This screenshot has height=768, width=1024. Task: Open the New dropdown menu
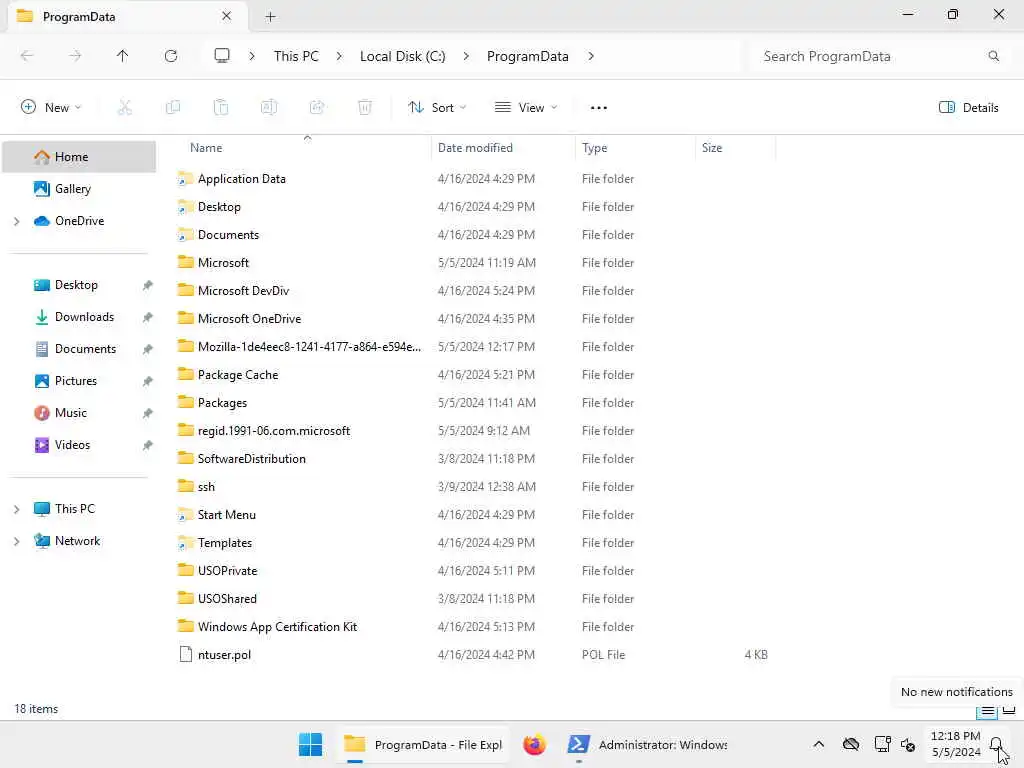51,108
